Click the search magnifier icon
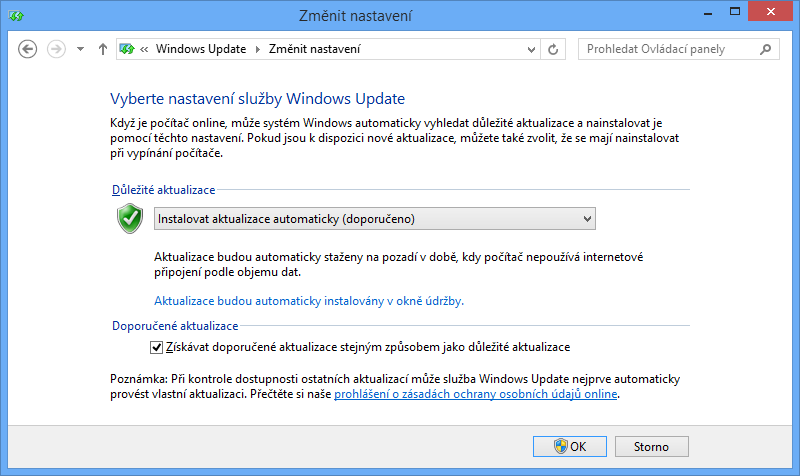 [x=765, y=48]
